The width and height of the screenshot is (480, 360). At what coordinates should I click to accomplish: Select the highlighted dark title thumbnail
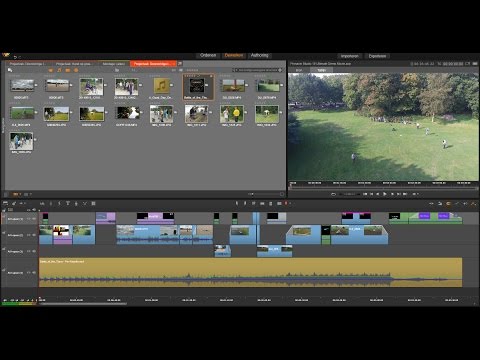coord(197,86)
